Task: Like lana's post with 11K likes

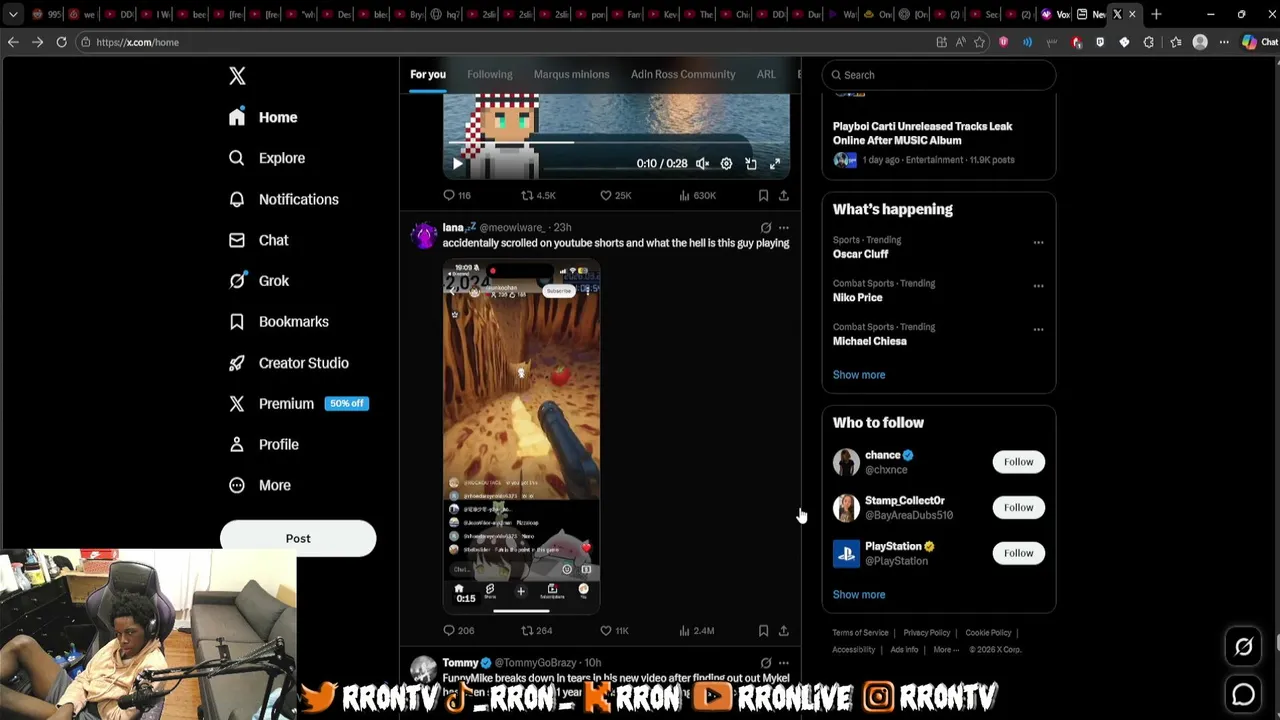Action: click(x=614, y=630)
